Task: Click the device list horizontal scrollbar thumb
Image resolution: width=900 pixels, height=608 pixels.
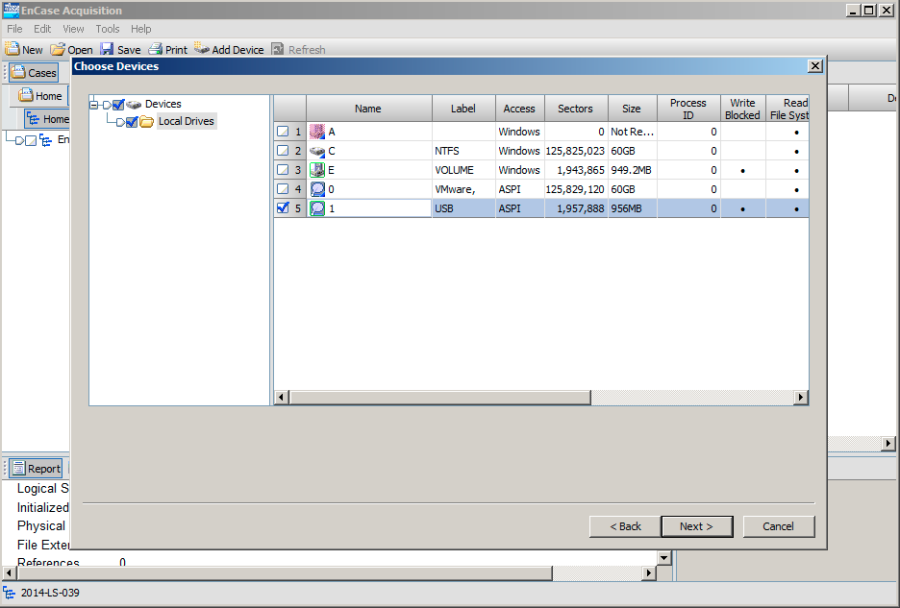Action: (440, 397)
